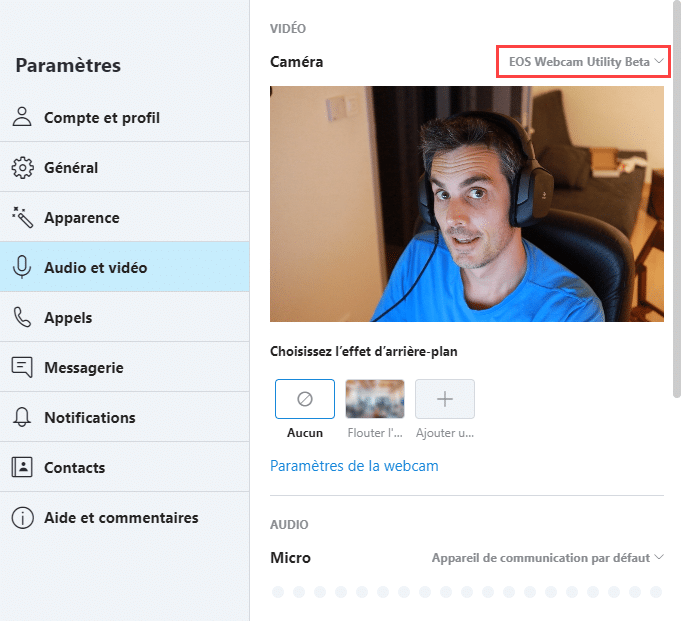Click the gear icon beside Général

click(22, 167)
